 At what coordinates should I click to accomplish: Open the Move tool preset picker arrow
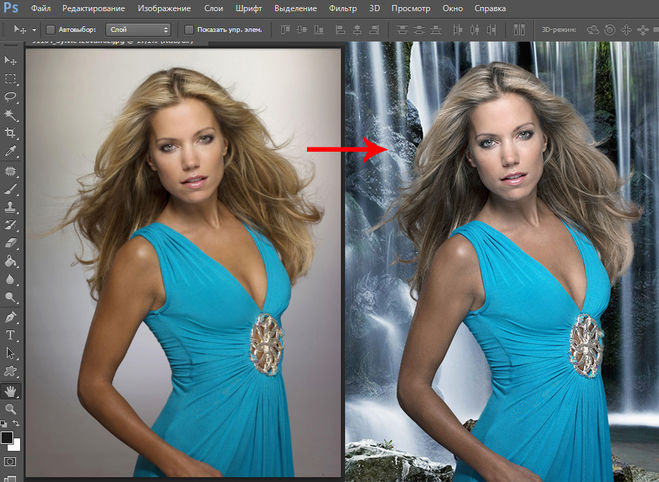click(x=34, y=30)
